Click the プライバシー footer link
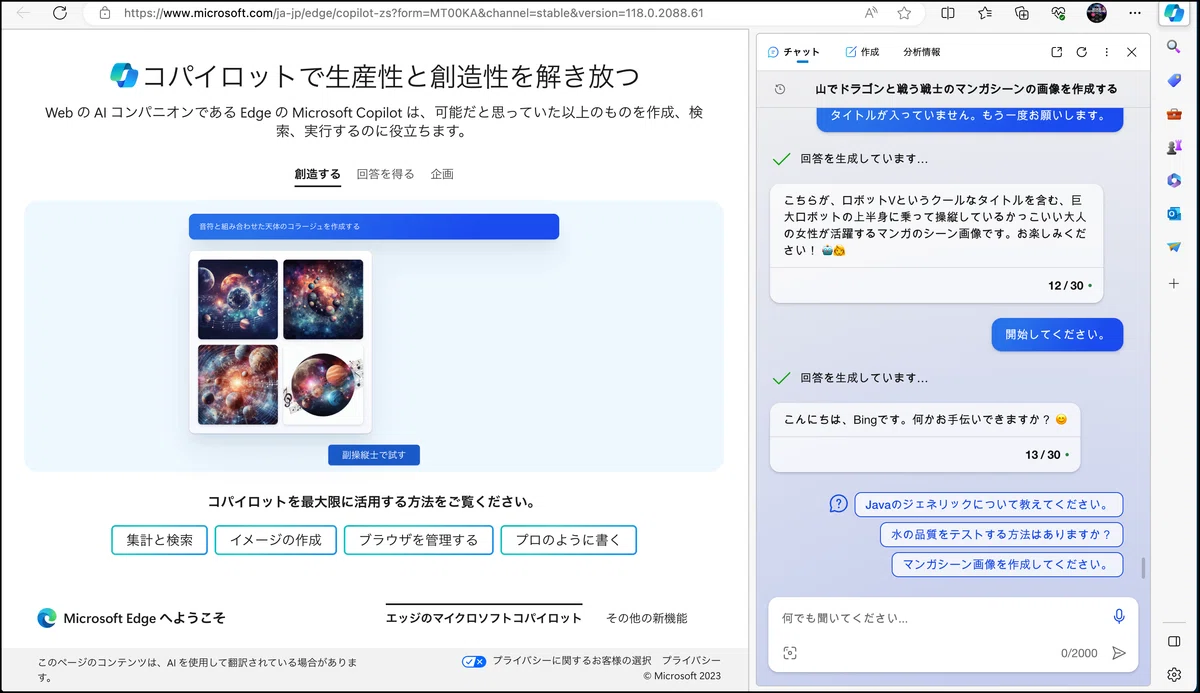Viewport: 1200px width, 693px height. [x=691, y=661]
